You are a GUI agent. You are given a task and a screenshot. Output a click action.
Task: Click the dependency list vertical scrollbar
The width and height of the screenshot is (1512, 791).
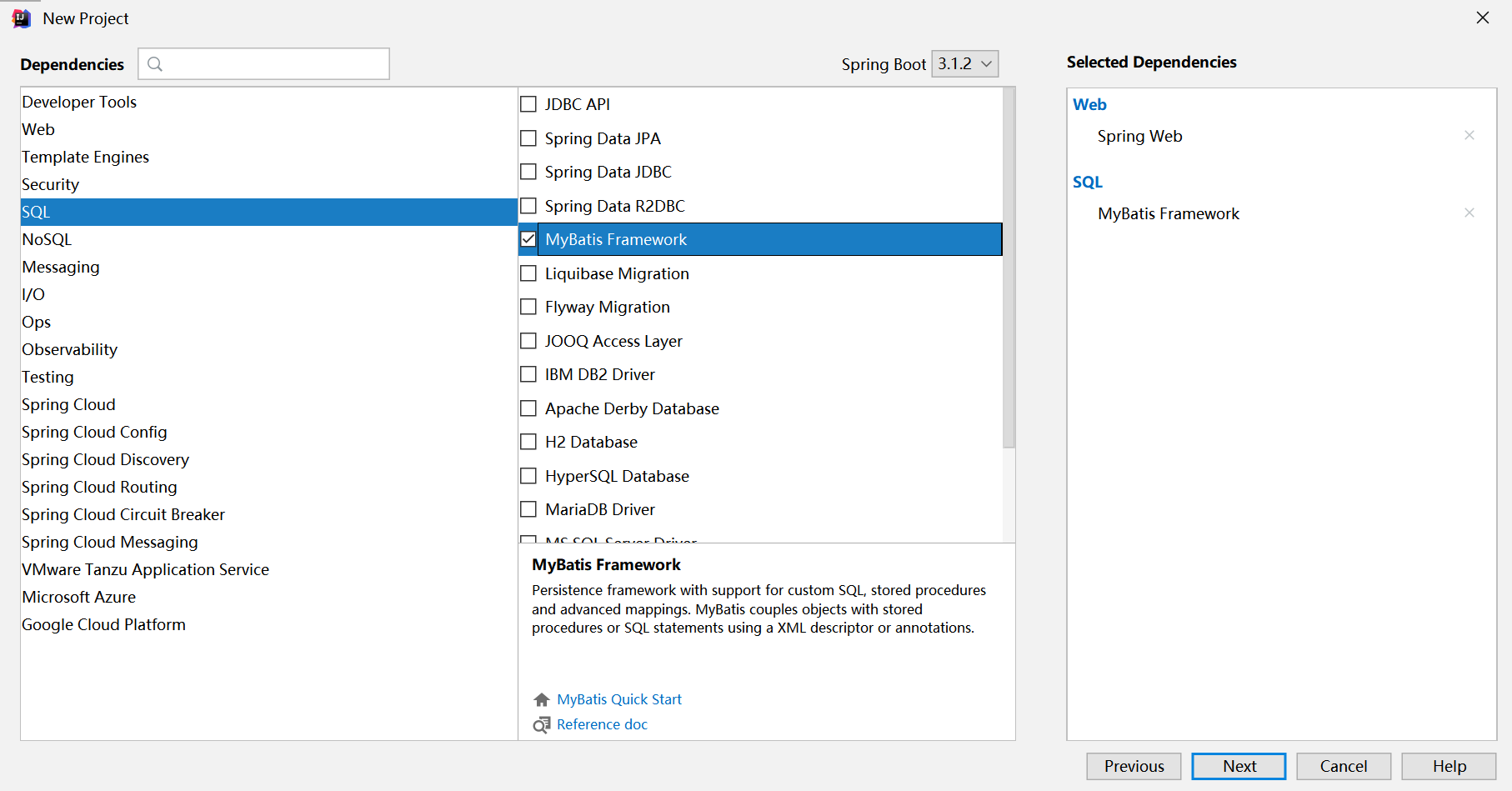coord(1009,268)
